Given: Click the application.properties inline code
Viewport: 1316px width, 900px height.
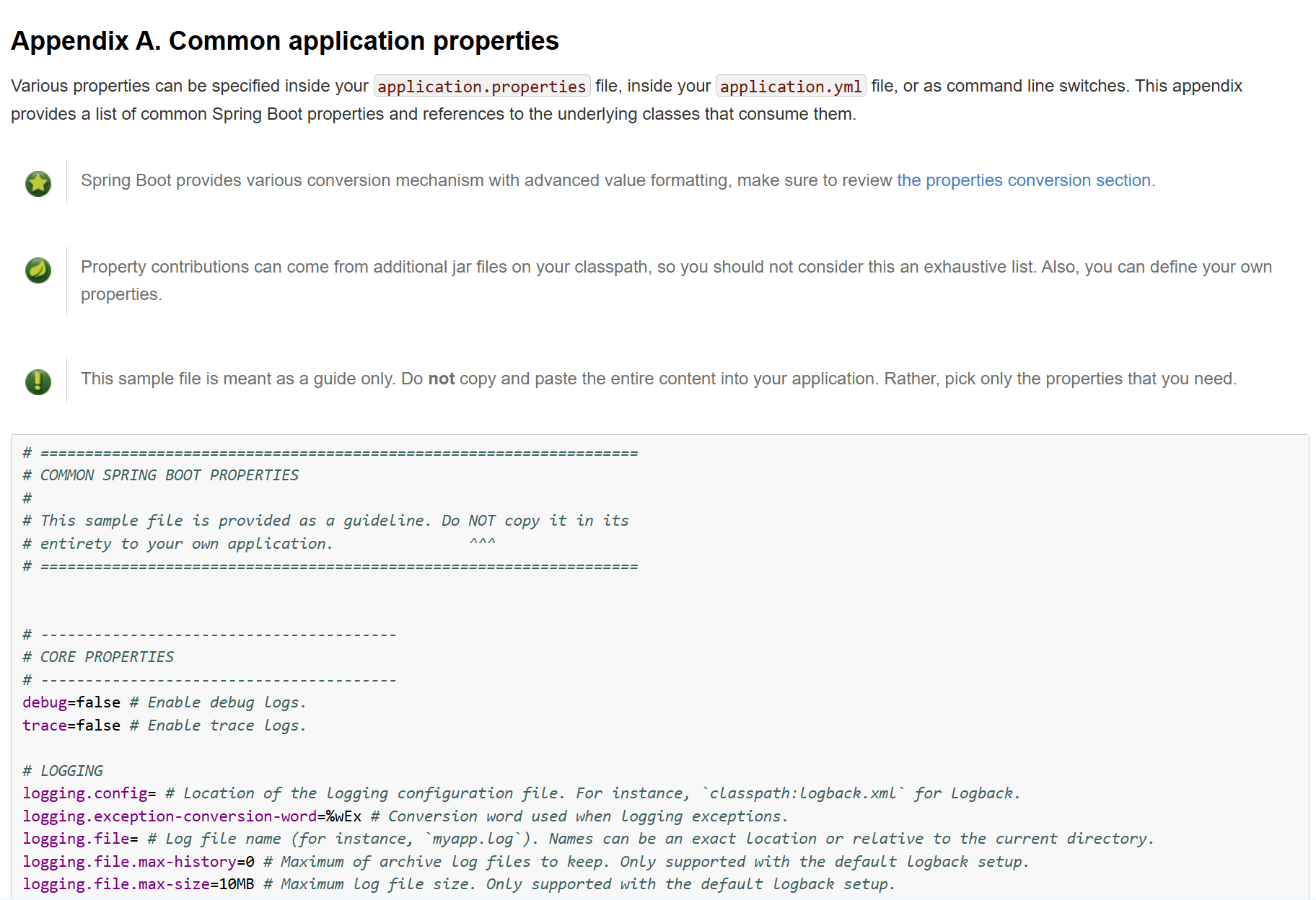Looking at the screenshot, I should tap(482, 87).
